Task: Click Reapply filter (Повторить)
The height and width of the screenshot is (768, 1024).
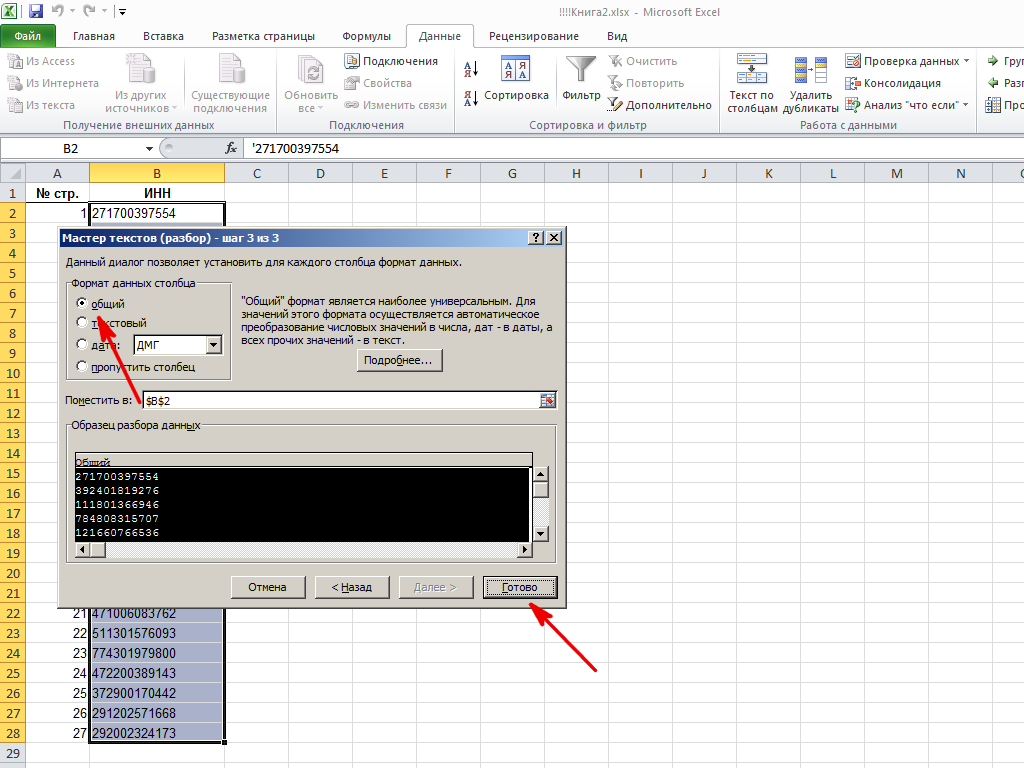Action: coord(647,83)
